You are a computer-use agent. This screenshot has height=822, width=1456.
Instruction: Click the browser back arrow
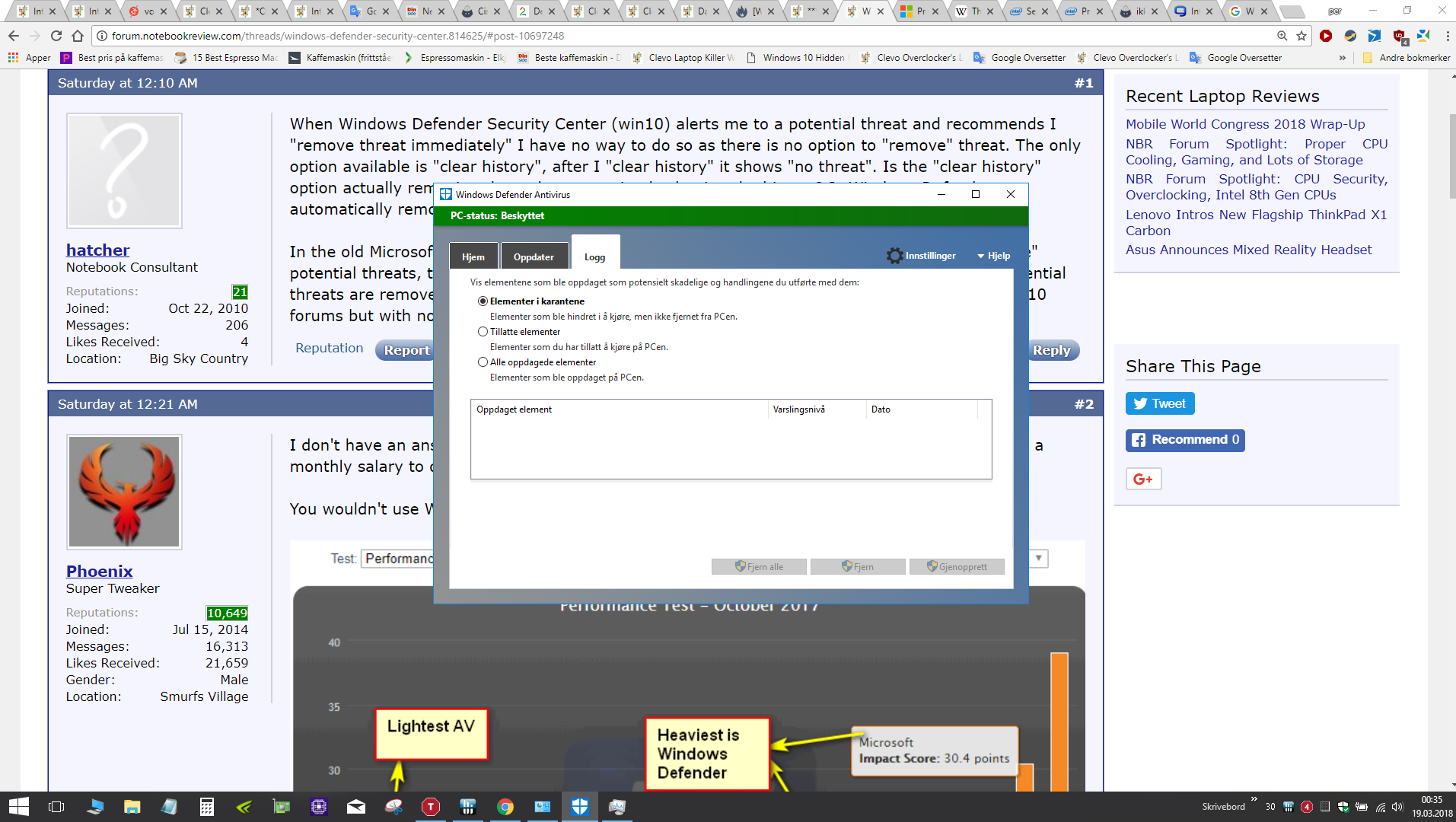pyautogui.click(x=14, y=36)
